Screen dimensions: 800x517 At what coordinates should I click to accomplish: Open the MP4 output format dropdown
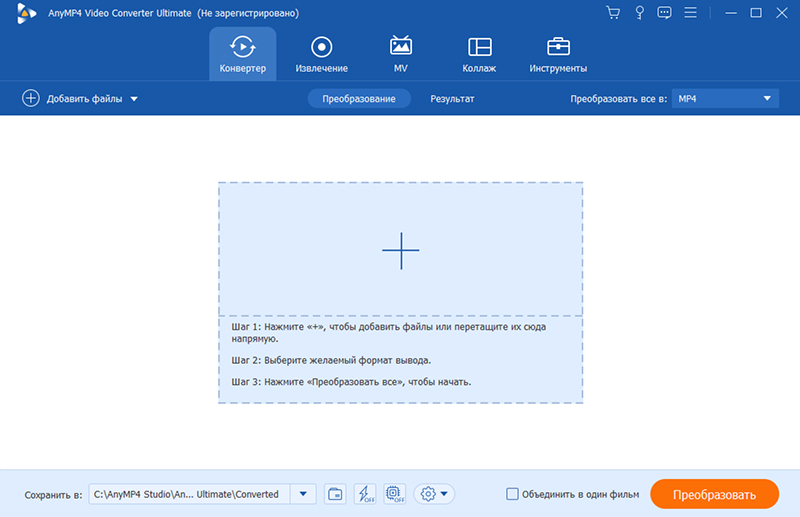(x=725, y=99)
